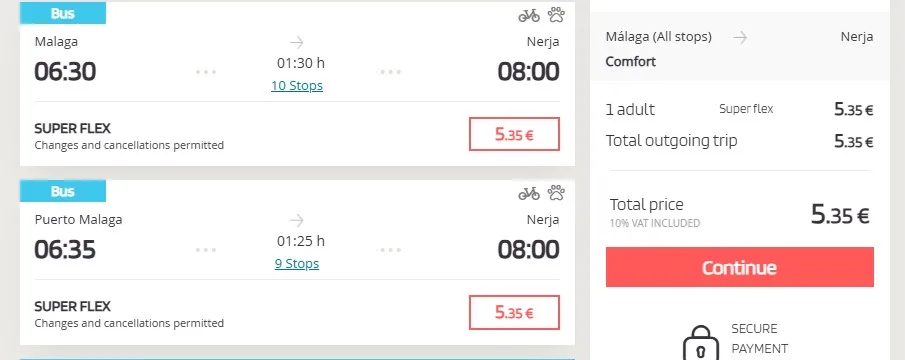
Task: Click arrow icon between Malaga and Nerja
Action: [297, 42]
